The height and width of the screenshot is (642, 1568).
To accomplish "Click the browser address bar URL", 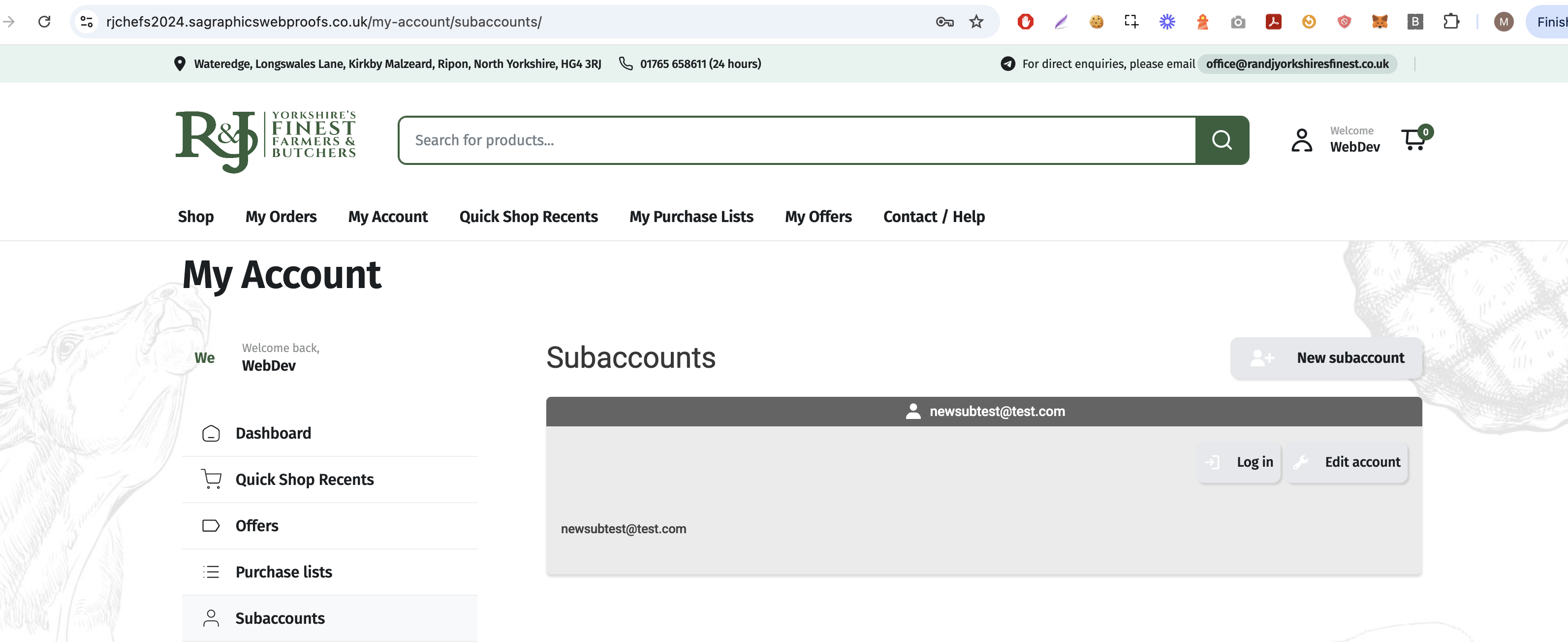I will (x=324, y=22).
